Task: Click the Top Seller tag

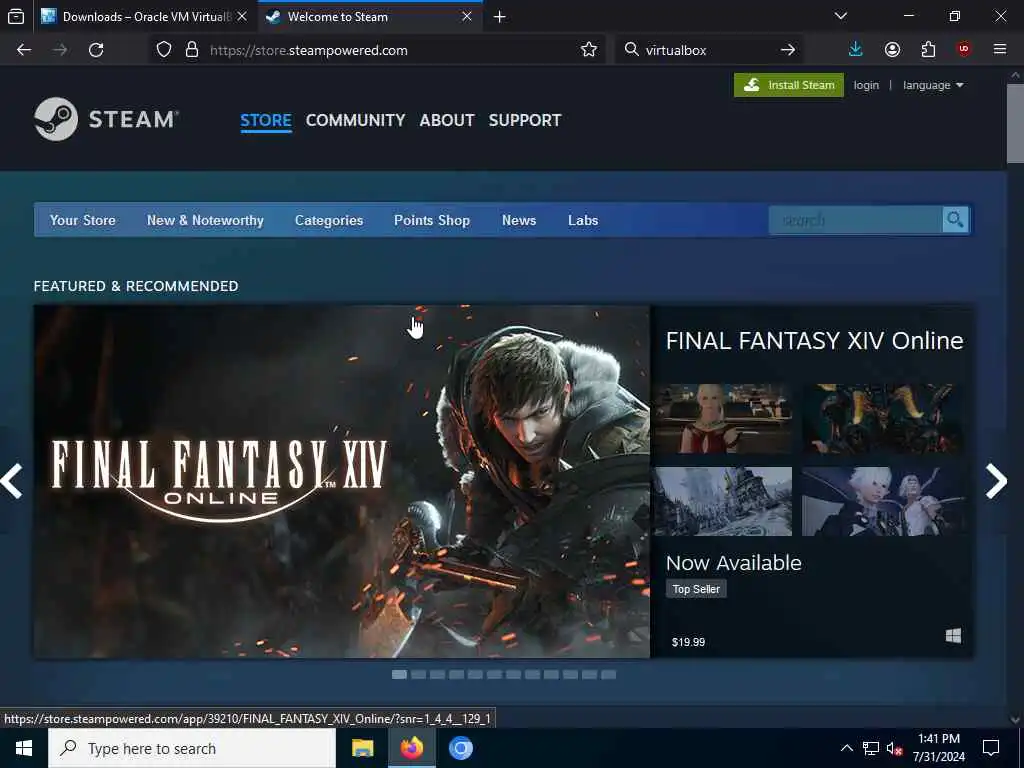Action: tap(696, 589)
